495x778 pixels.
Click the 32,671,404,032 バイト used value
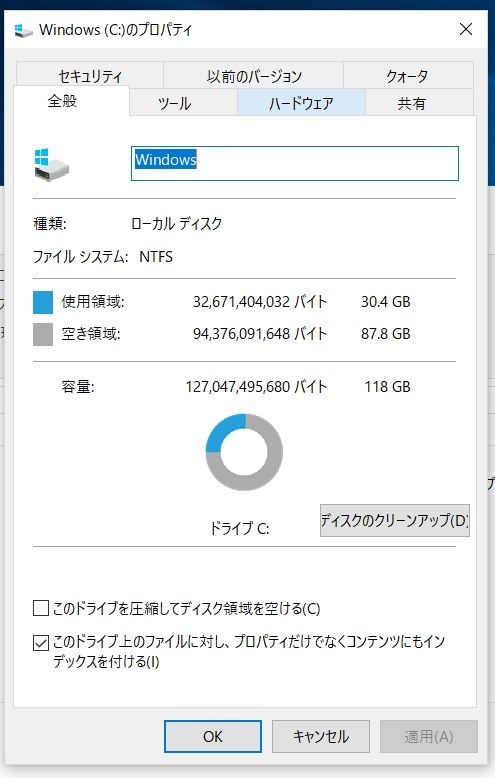[x=260, y=302]
